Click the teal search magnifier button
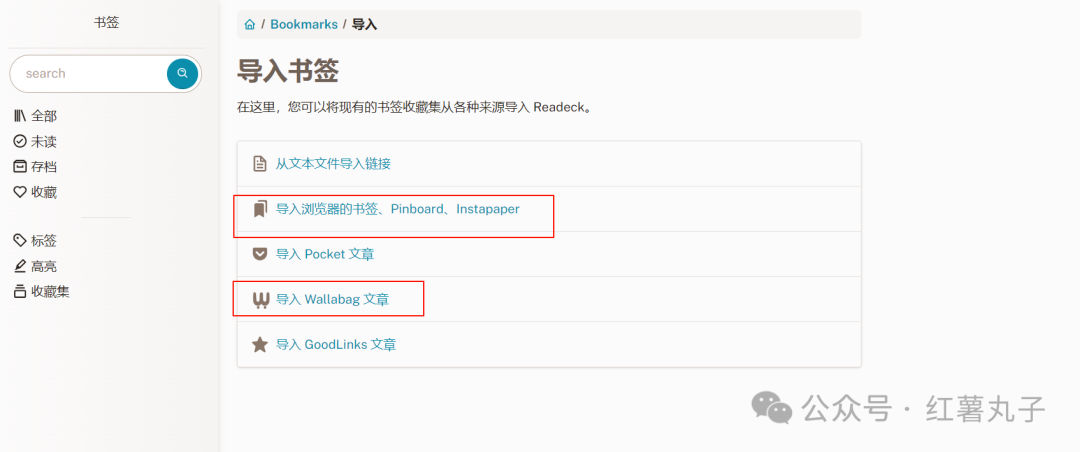The image size is (1080, 452). click(x=183, y=74)
